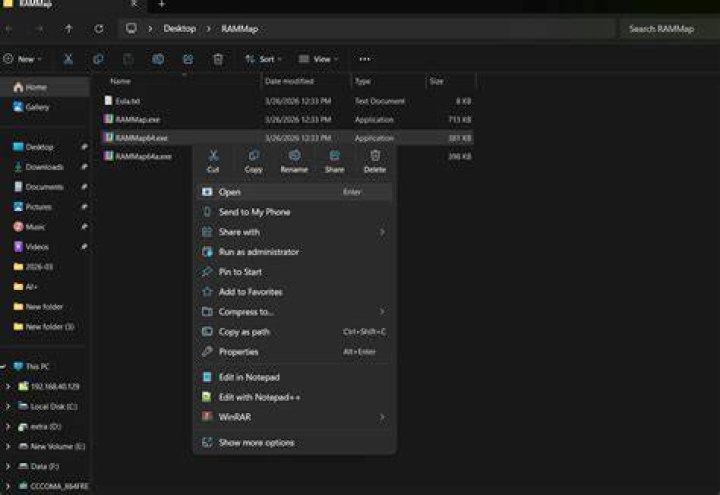Select the Eula.txt file
720x495 pixels.
pos(287,101)
